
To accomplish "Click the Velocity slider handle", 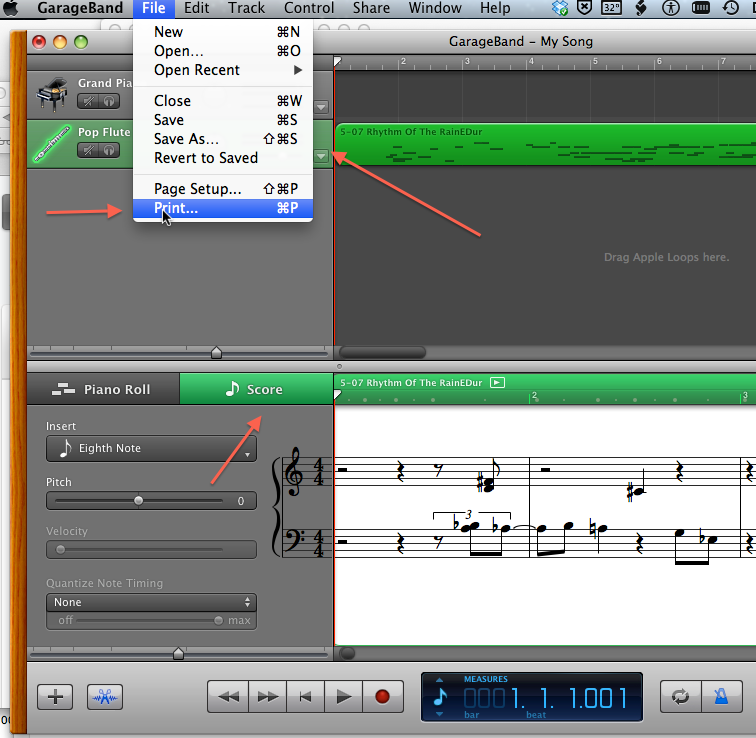I will tap(60, 550).
